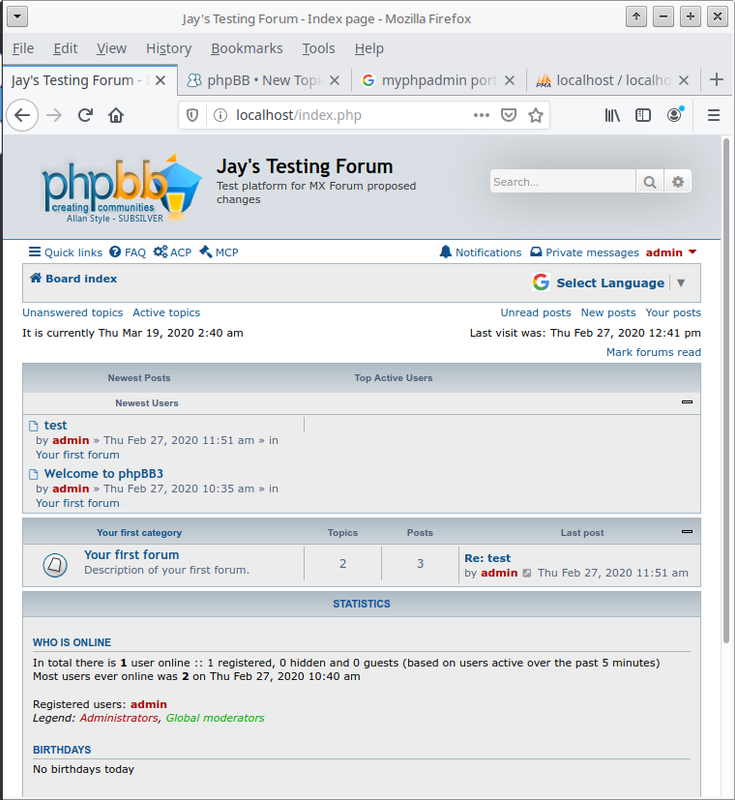Open Welcome to phpBB3 topic
The height and width of the screenshot is (800, 735).
click(x=104, y=473)
